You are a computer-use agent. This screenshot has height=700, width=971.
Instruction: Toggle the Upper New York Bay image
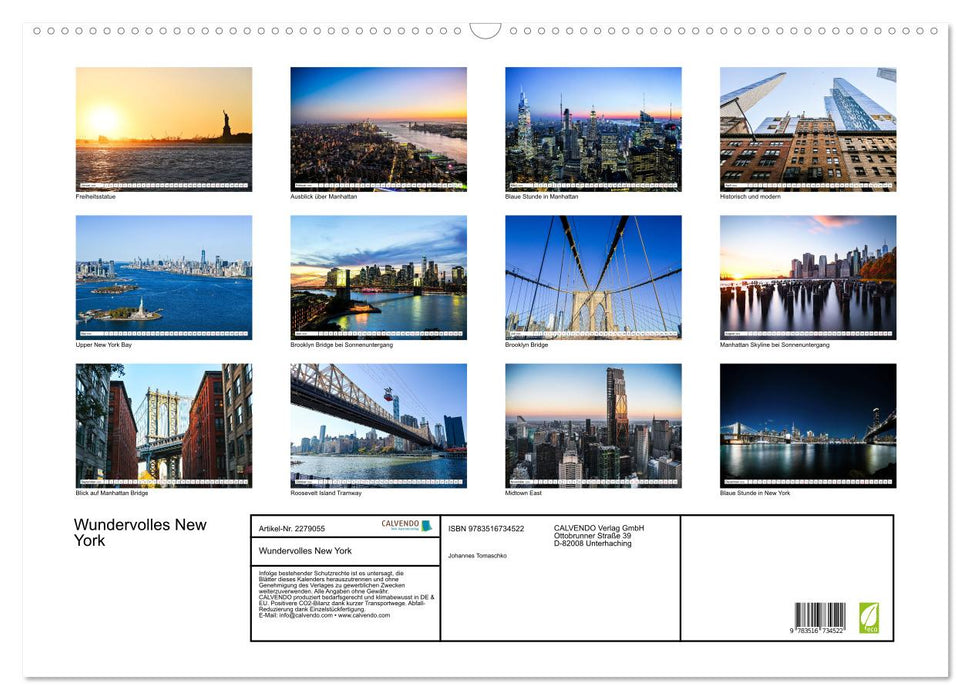(163, 277)
